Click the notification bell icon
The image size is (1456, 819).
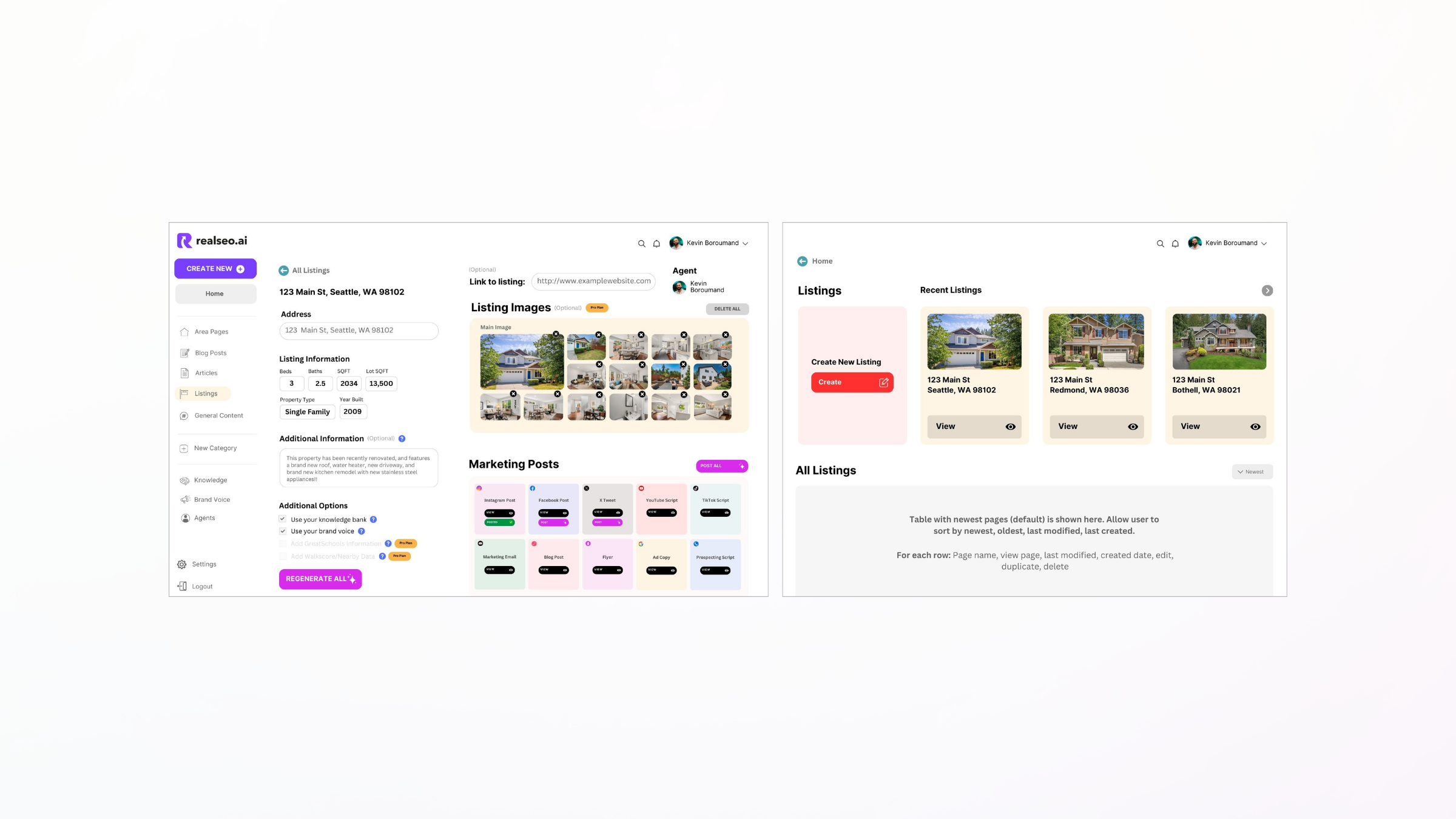tap(656, 243)
